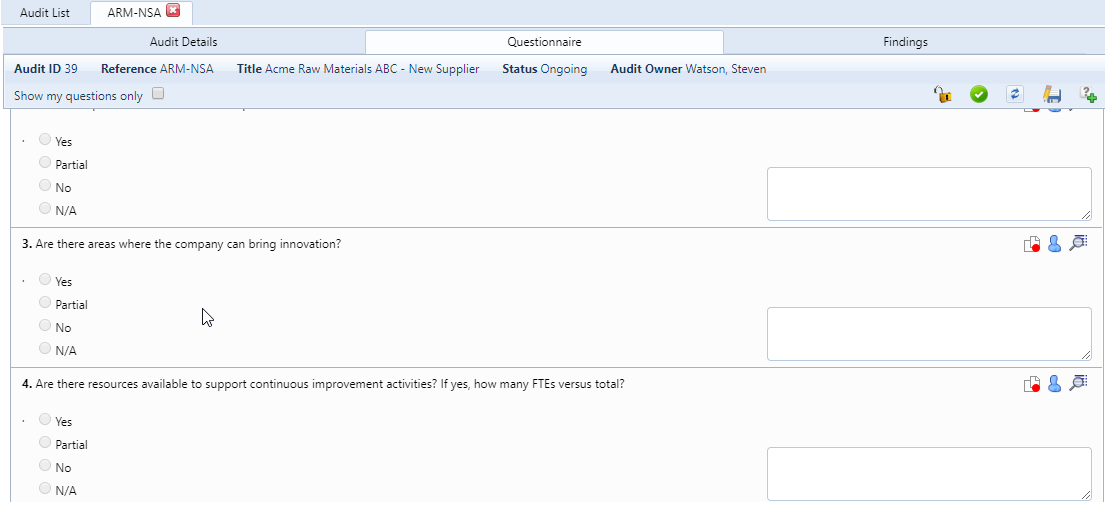Click the add question icon with green plus
The image size is (1105, 509).
click(x=1088, y=94)
